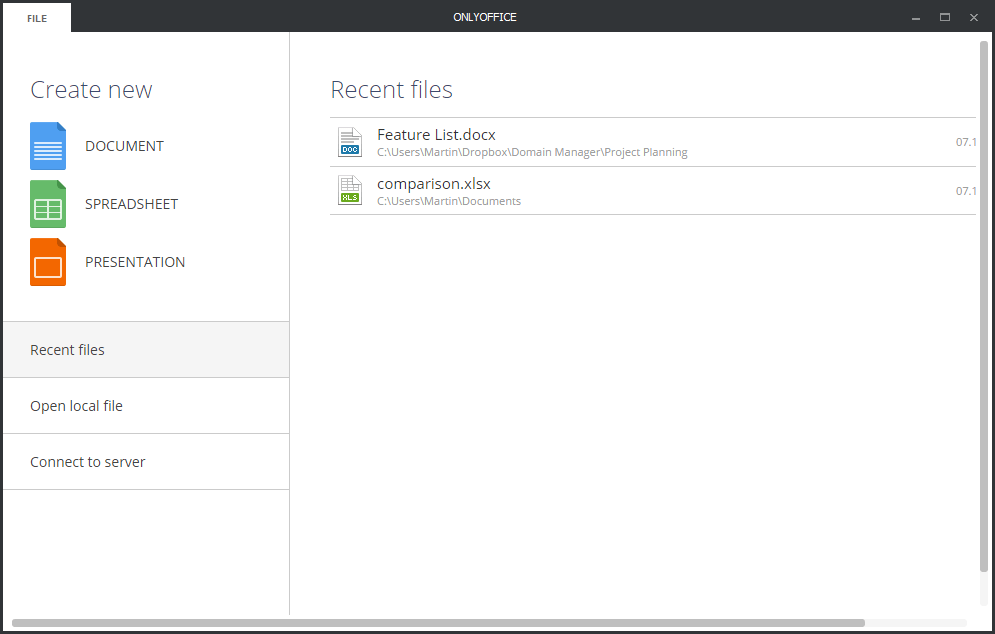
Task: Create a new SPREADSHEET via its label
Action: click(x=131, y=204)
